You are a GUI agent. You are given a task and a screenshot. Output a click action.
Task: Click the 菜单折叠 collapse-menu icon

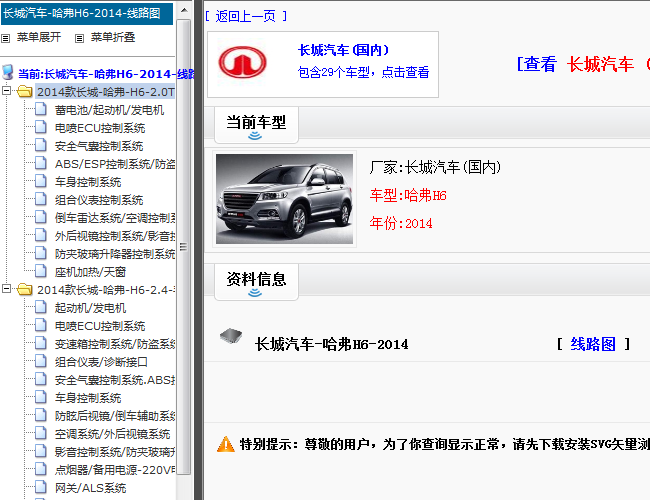click(79, 39)
